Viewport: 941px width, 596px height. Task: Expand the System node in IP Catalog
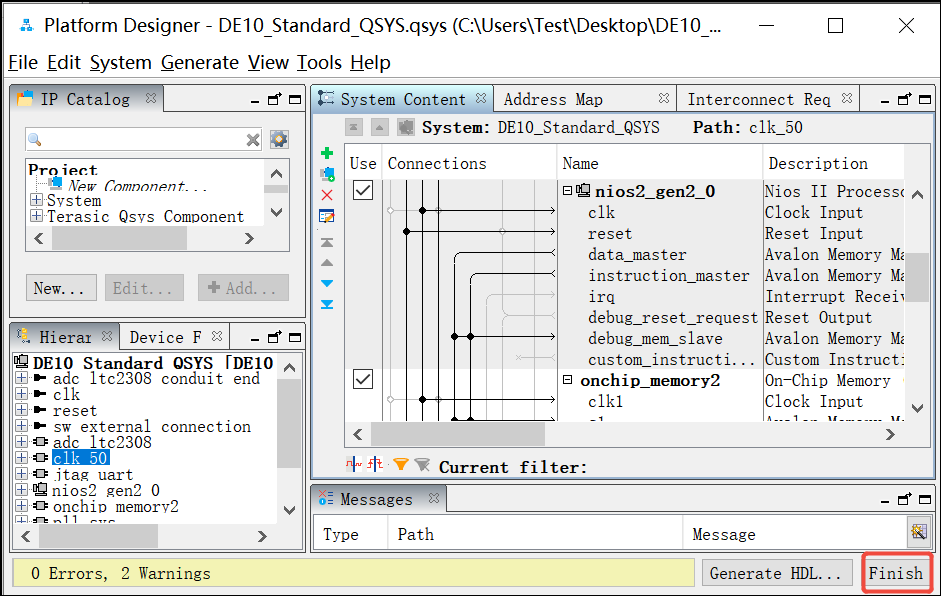pyautogui.click(x=37, y=199)
